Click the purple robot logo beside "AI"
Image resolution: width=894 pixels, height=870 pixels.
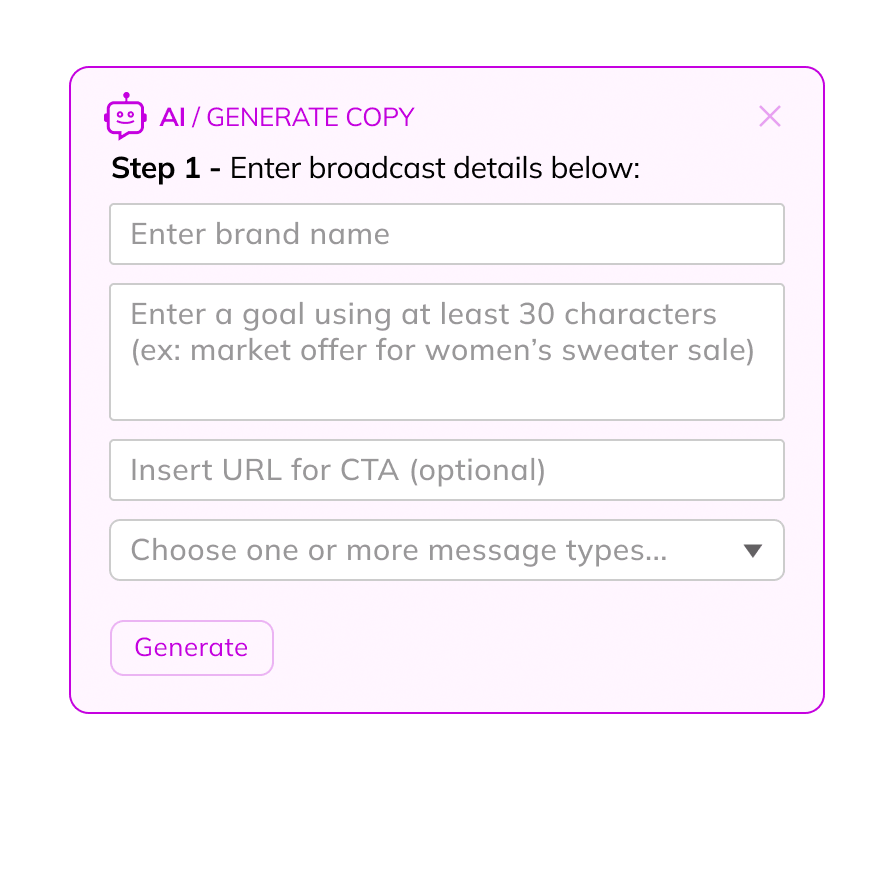[x=126, y=116]
